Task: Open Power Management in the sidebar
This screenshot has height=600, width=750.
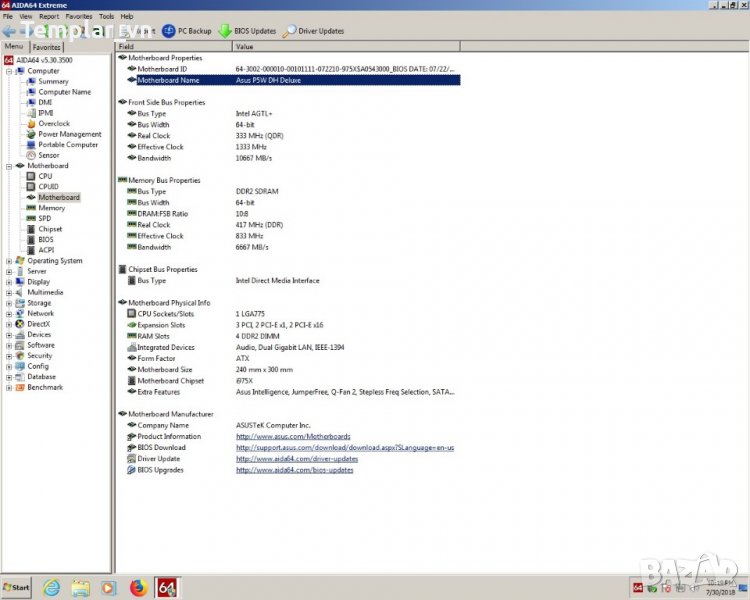Action: (x=69, y=134)
